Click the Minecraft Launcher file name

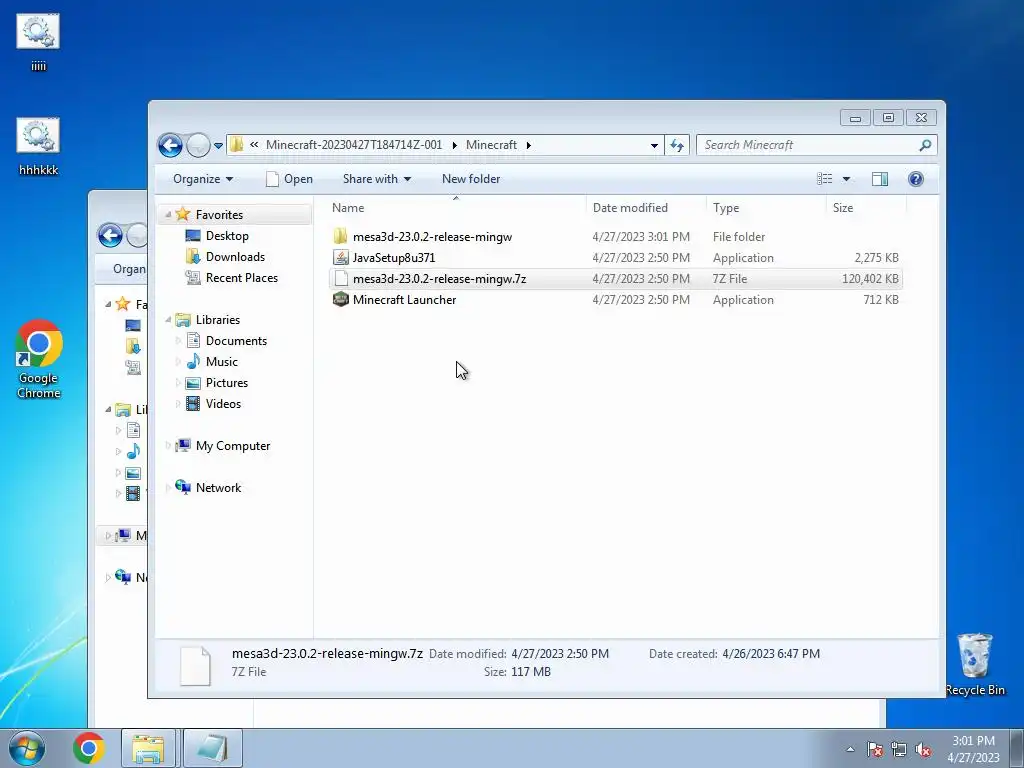(404, 300)
